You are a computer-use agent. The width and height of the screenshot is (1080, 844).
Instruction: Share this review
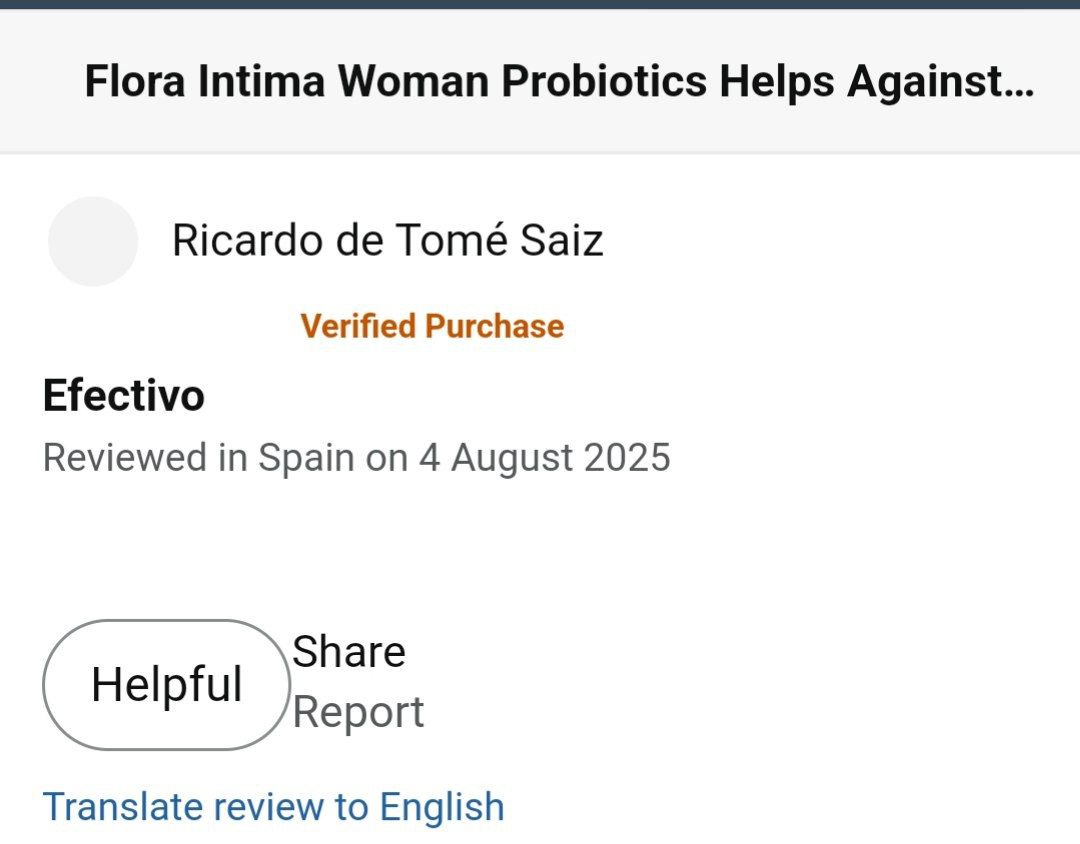coord(349,652)
